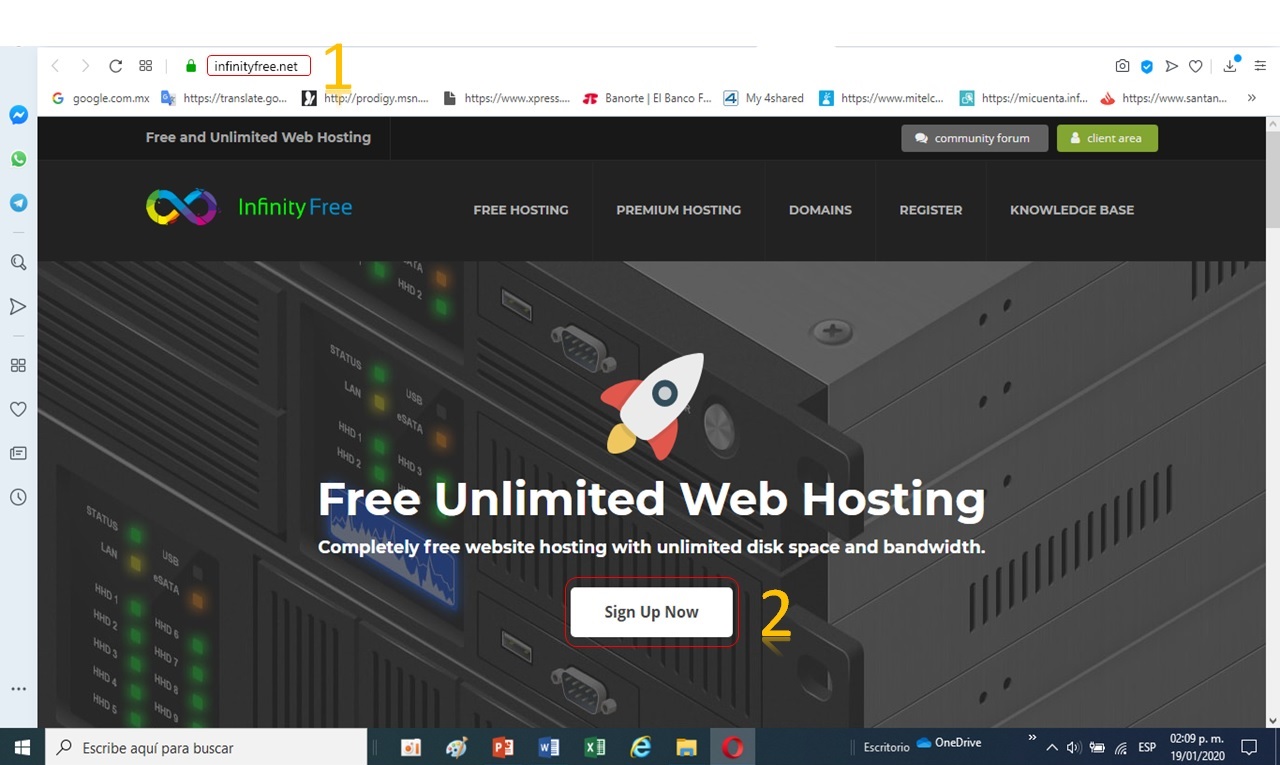Open the Speed Dial grid icon
Viewport: 1280px width, 765px height.
[x=146, y=66]
